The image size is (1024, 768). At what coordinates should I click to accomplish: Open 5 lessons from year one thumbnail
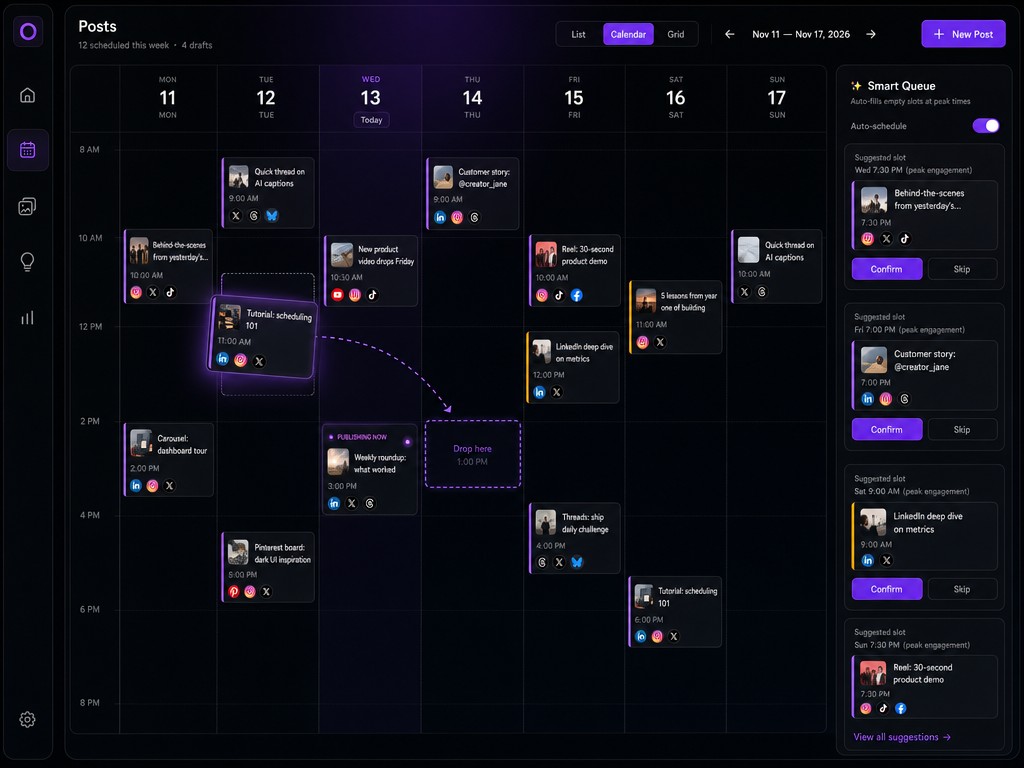coord(646,300)
